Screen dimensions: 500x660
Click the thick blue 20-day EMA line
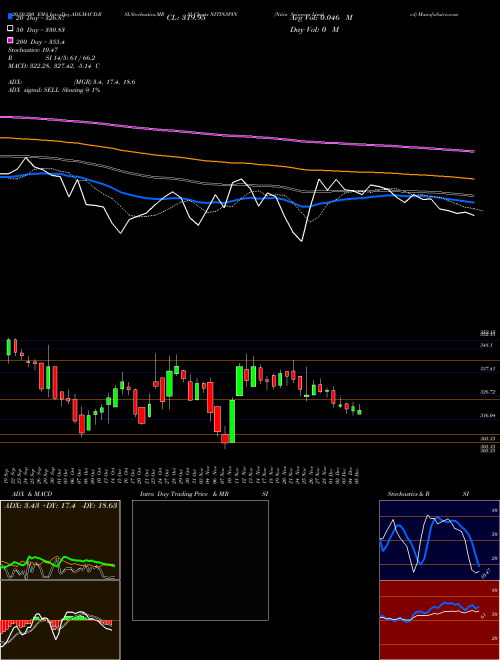click(237, 199)
